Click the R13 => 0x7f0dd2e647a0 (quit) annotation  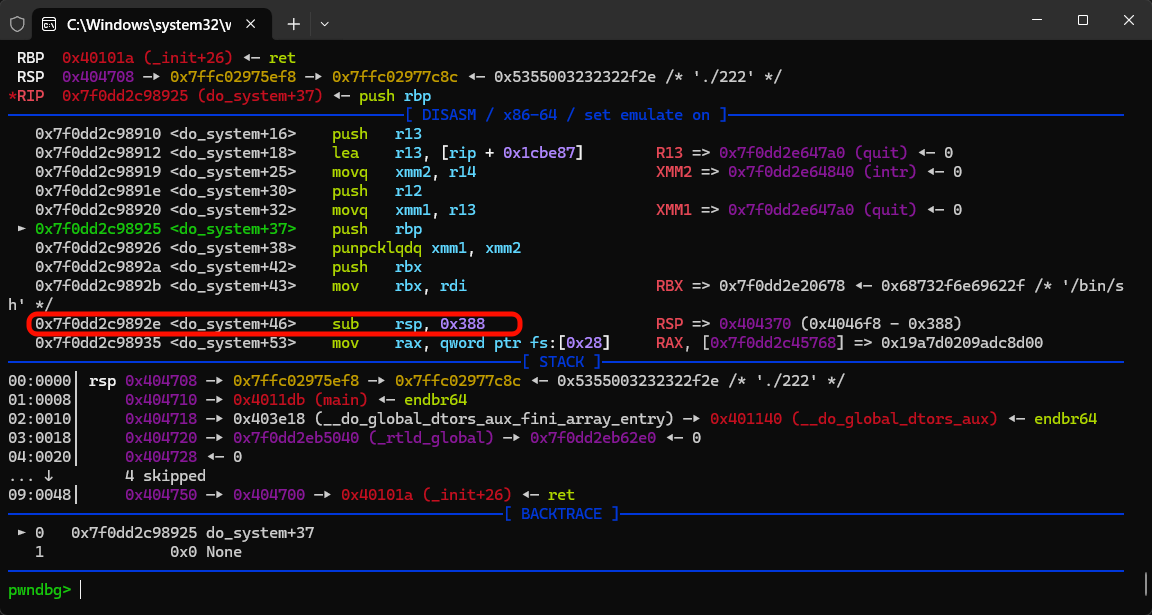point(804,153)
